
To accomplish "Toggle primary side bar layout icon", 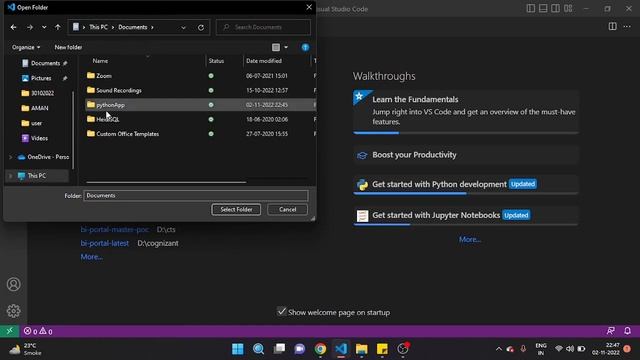I will 531,9.
